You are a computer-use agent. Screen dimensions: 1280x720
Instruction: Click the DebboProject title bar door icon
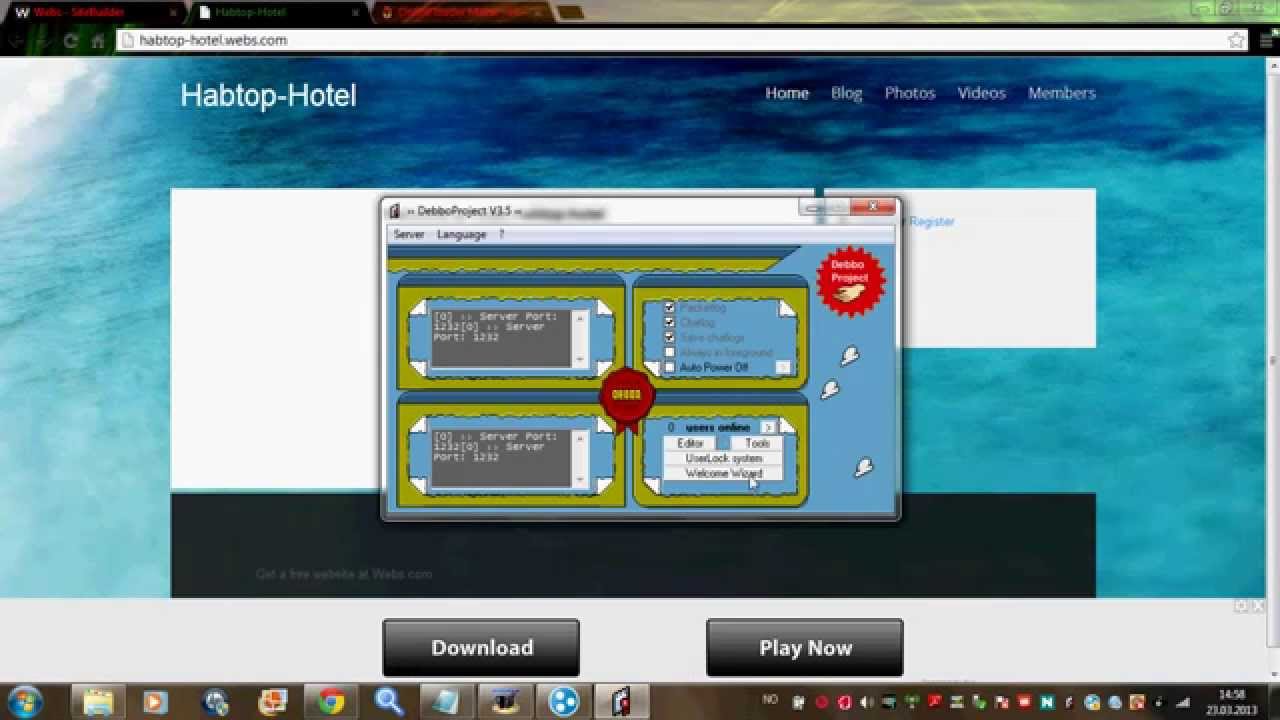[395, 211]
